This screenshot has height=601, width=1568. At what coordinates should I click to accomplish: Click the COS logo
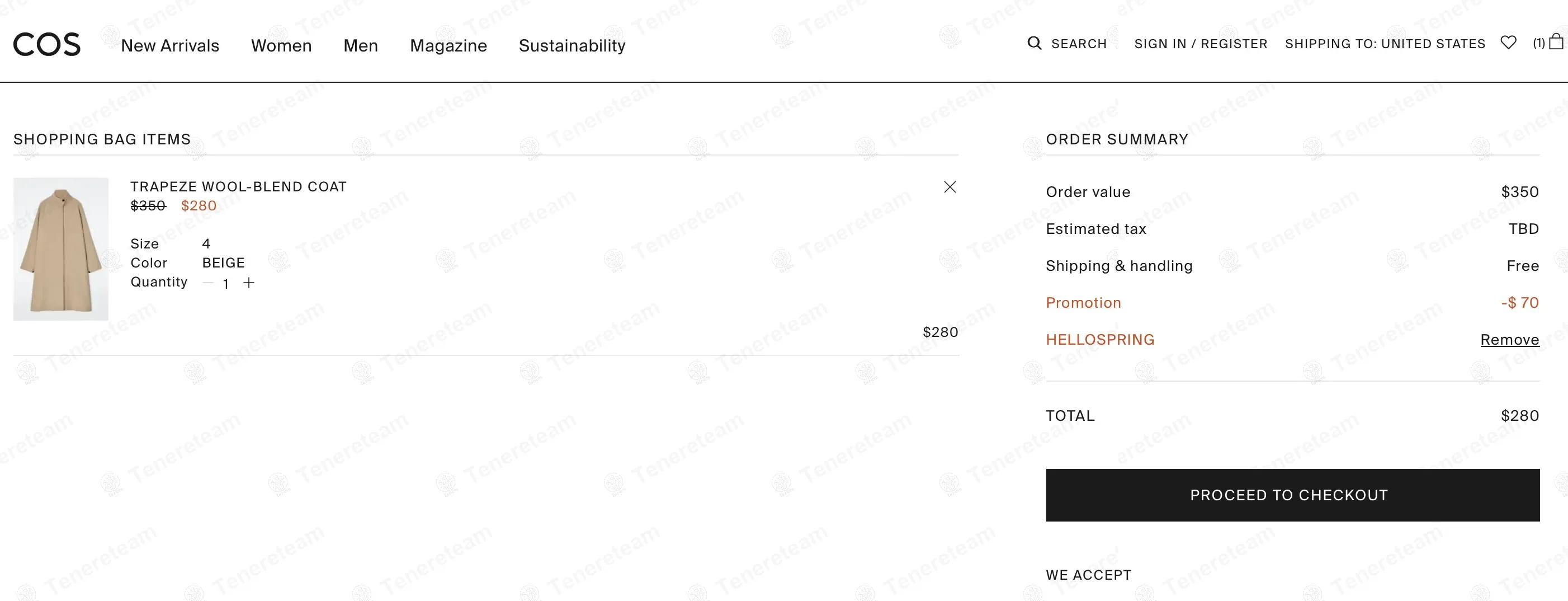[x=47, y=44]
